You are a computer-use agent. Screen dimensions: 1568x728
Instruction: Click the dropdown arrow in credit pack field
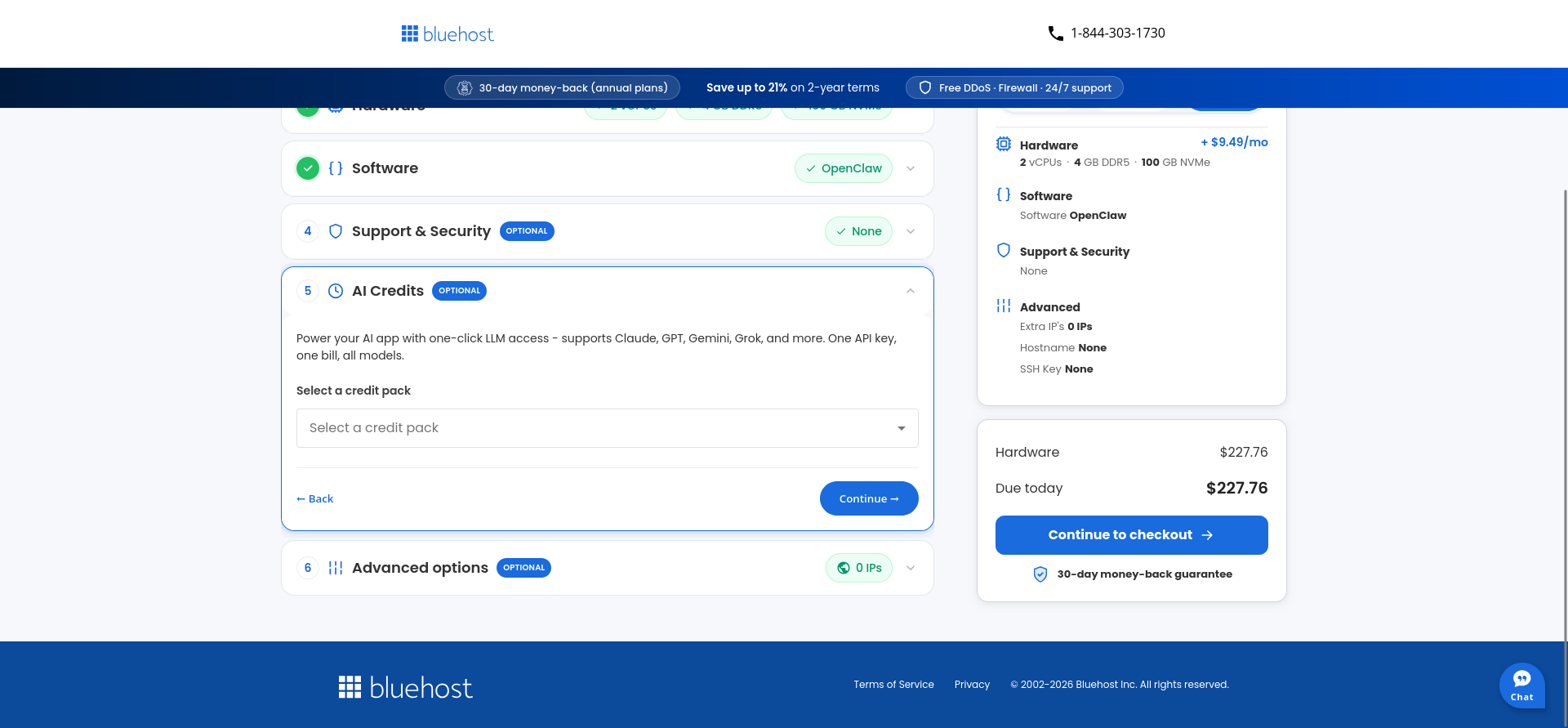902,428
